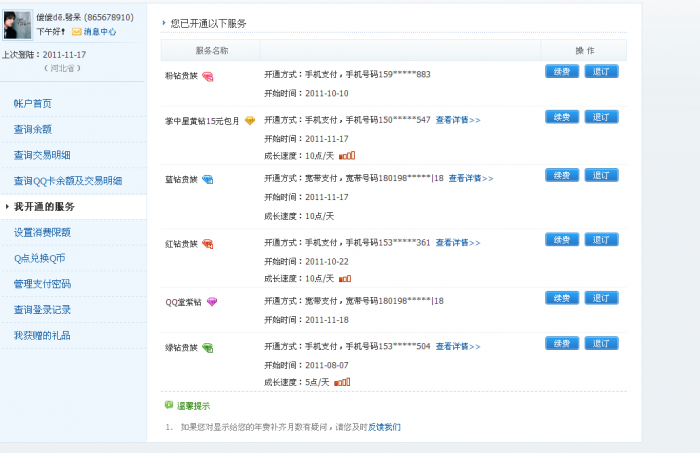Click the blue diamond icon beside 蓝钻贵族

pos(208,179)
